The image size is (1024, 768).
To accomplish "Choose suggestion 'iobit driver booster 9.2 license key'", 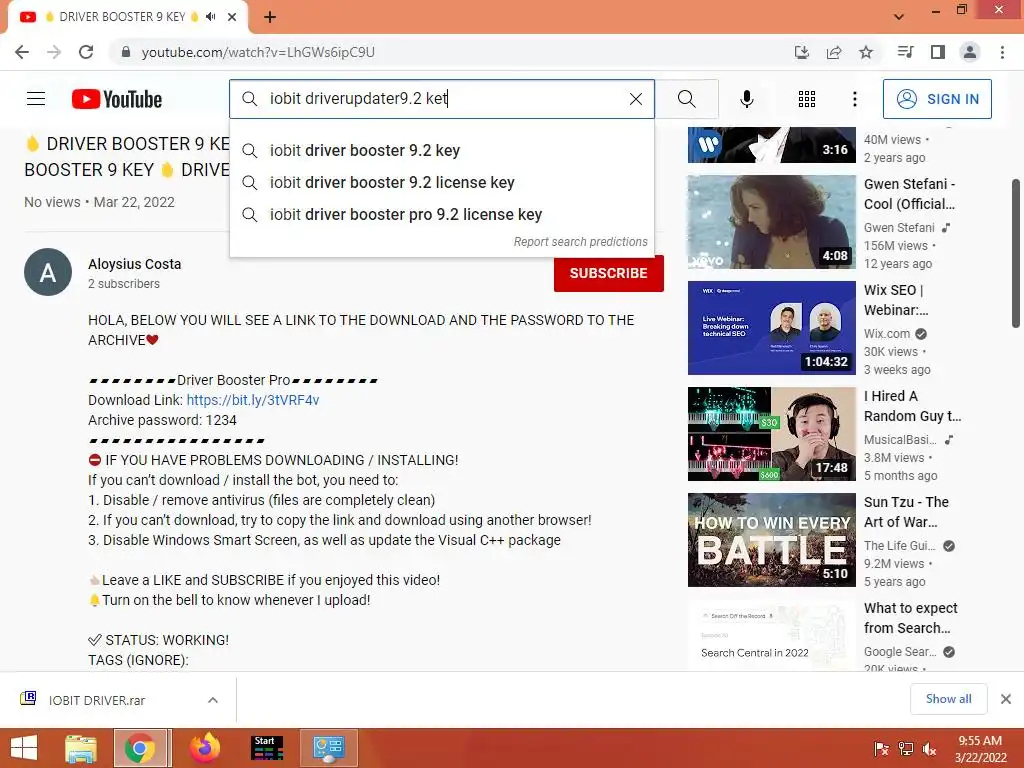I will click(442, 182).
